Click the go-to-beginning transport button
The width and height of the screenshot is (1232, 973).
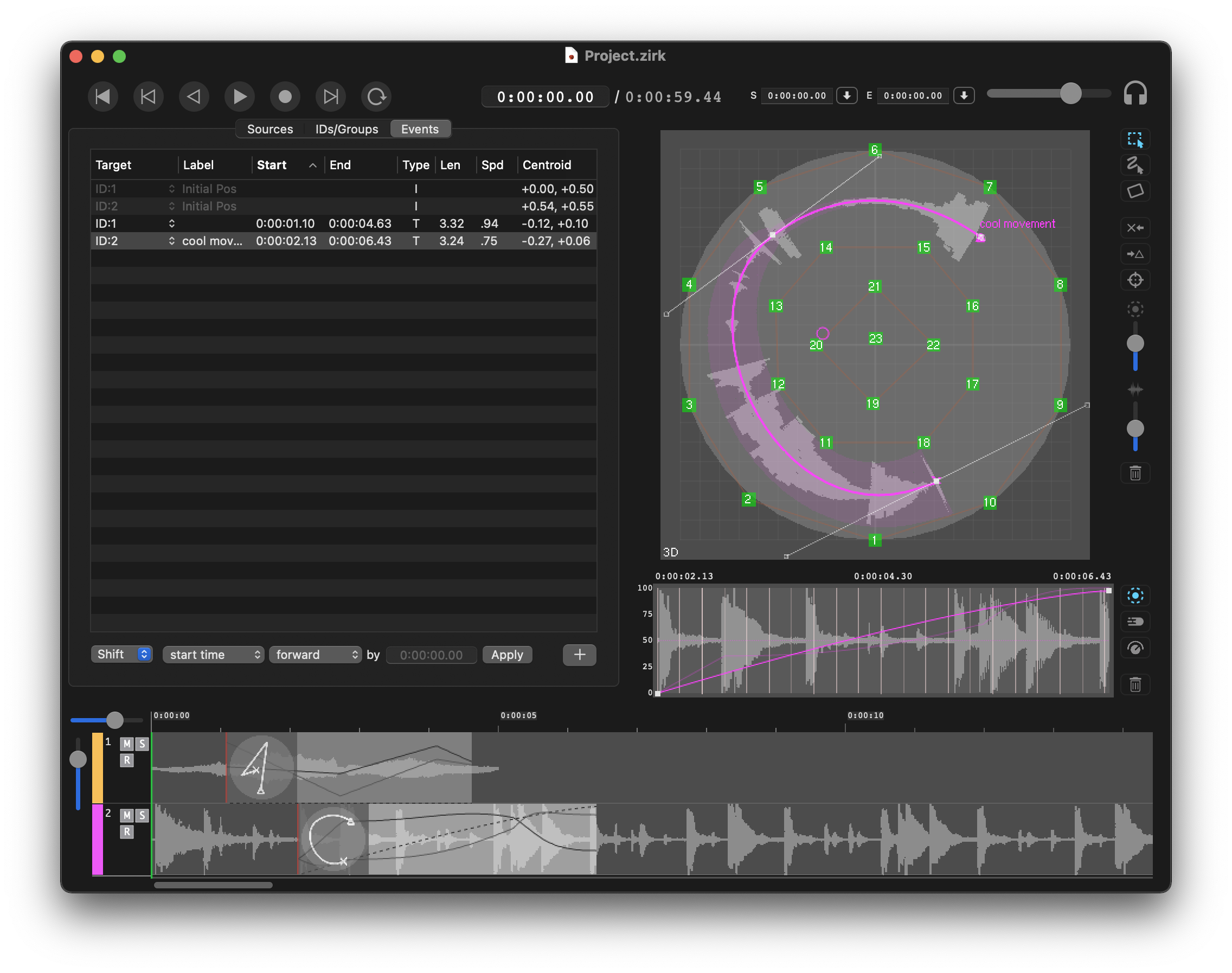click(103, 97)
